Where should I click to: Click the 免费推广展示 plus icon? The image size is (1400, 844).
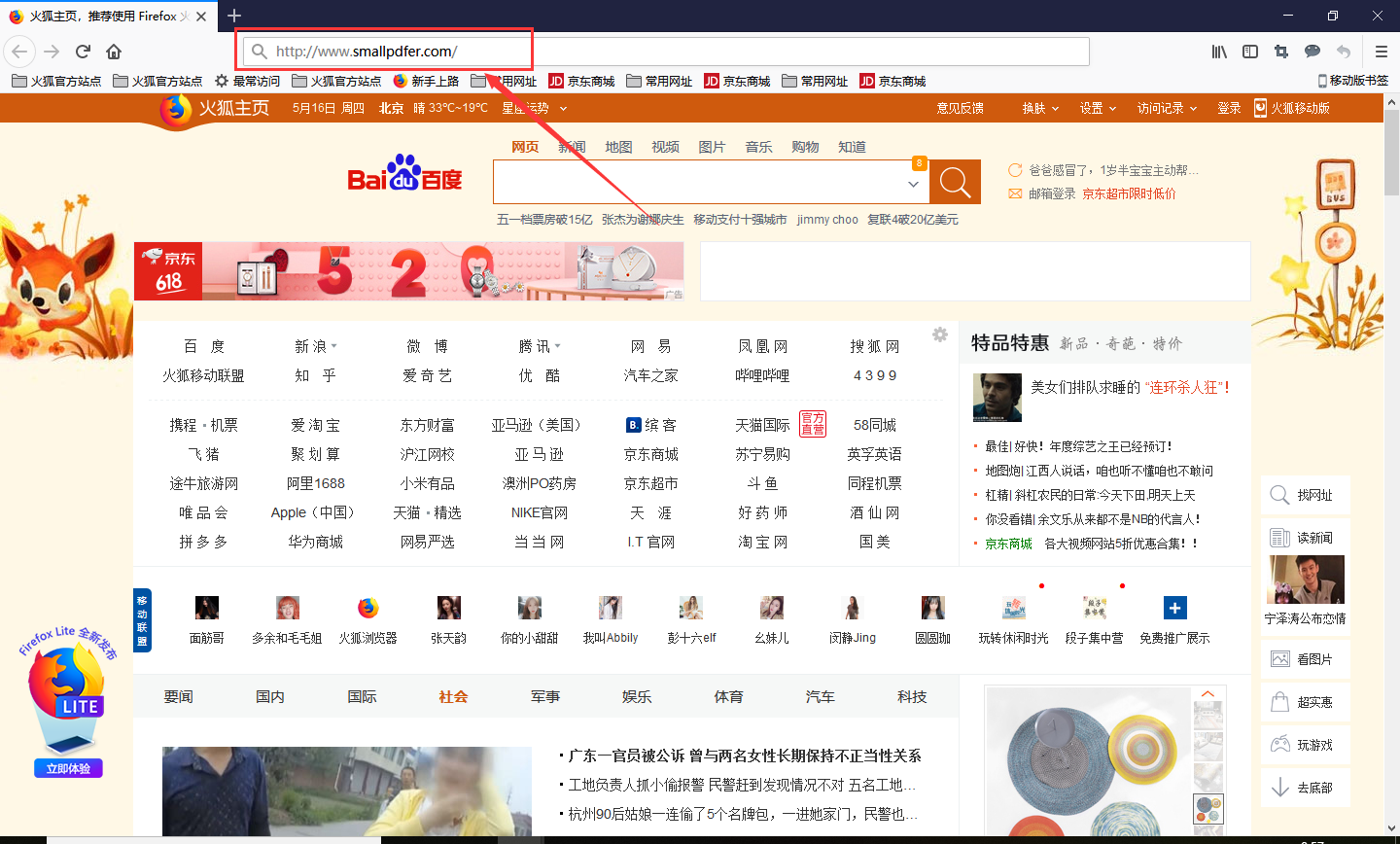pos(1174,608)
